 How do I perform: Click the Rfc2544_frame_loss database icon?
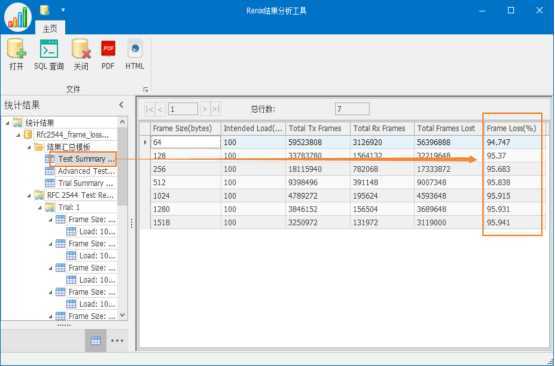pyautogui.click(x=28, y=135)
